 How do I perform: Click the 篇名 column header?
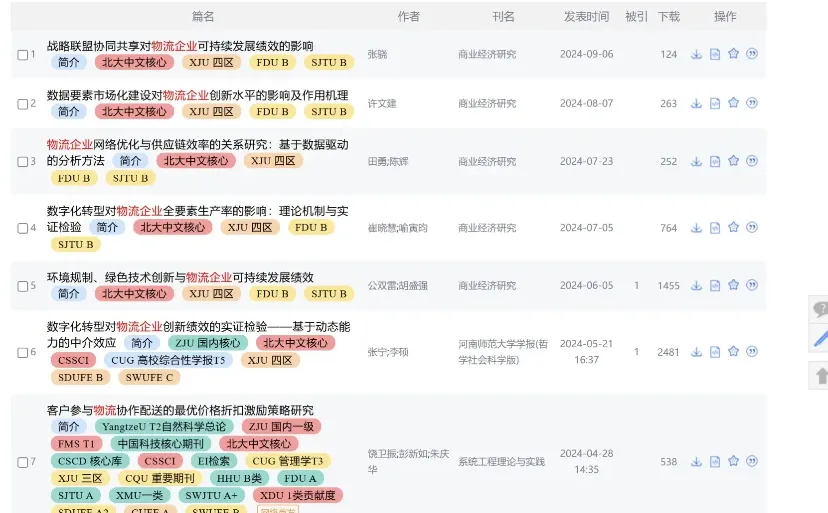pos(203,17)
